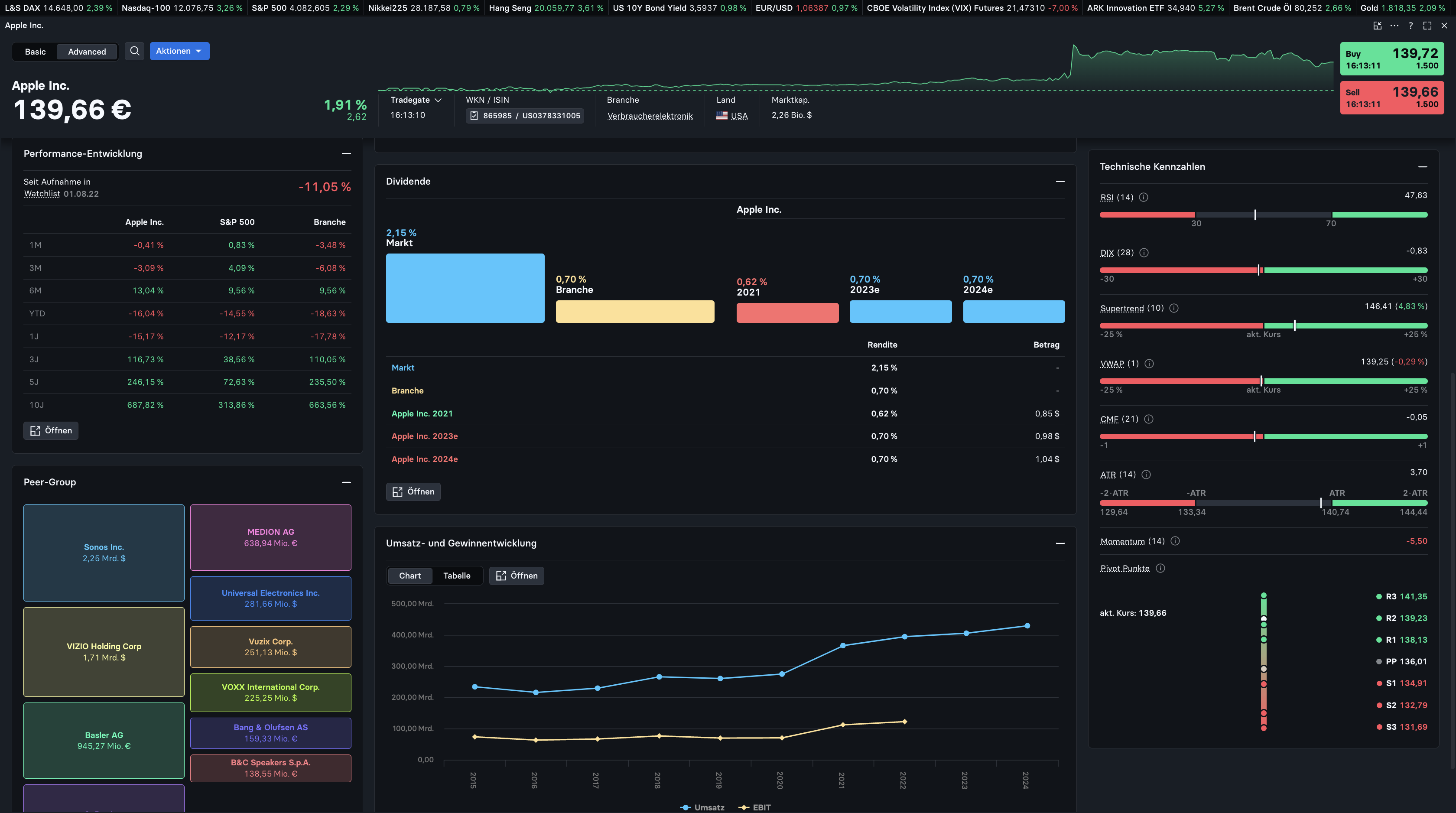Click the USA flag icon
Viewport: 1456px width, 813px height.
[722, 115]
